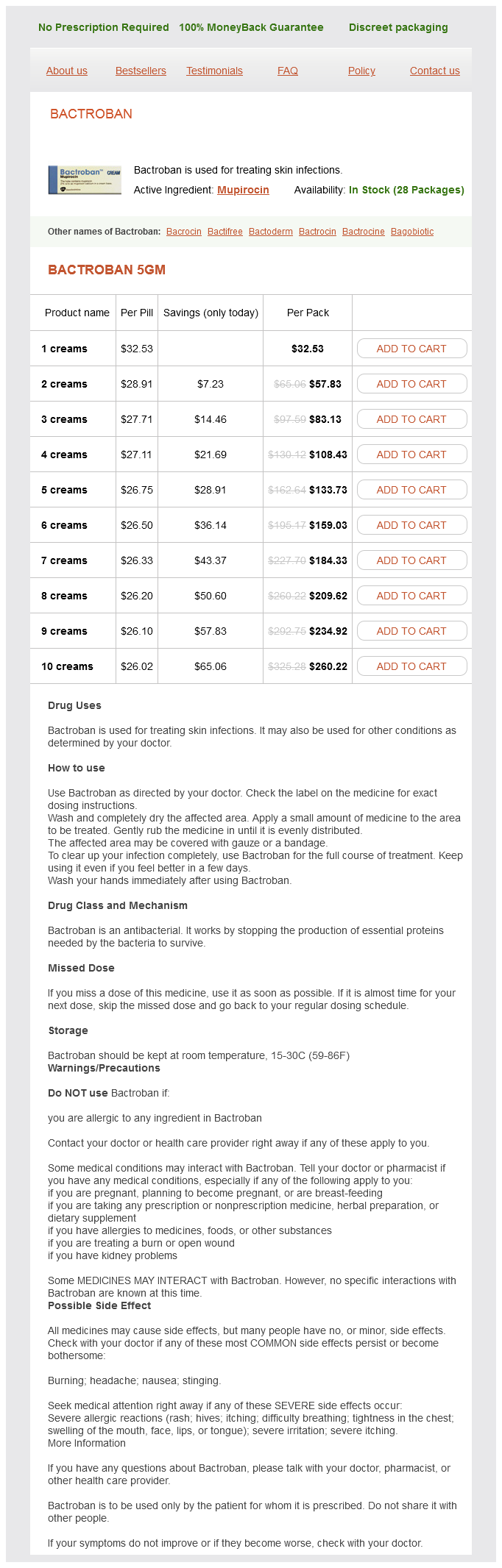
Task: Add 6 creams pack to cart
Action: click(x=411, y=525)
